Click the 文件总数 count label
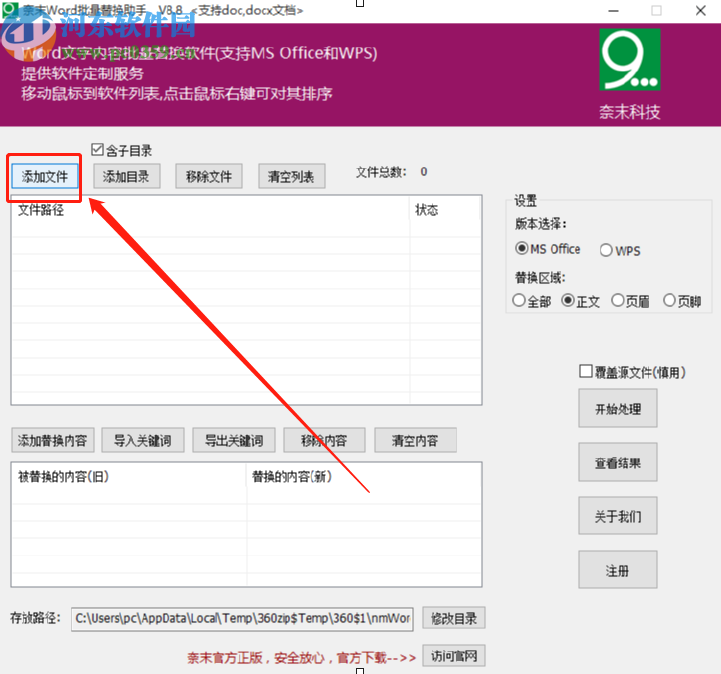Image resolution: width=721 pixels, height=674 pixels. (x=391, y=172)
